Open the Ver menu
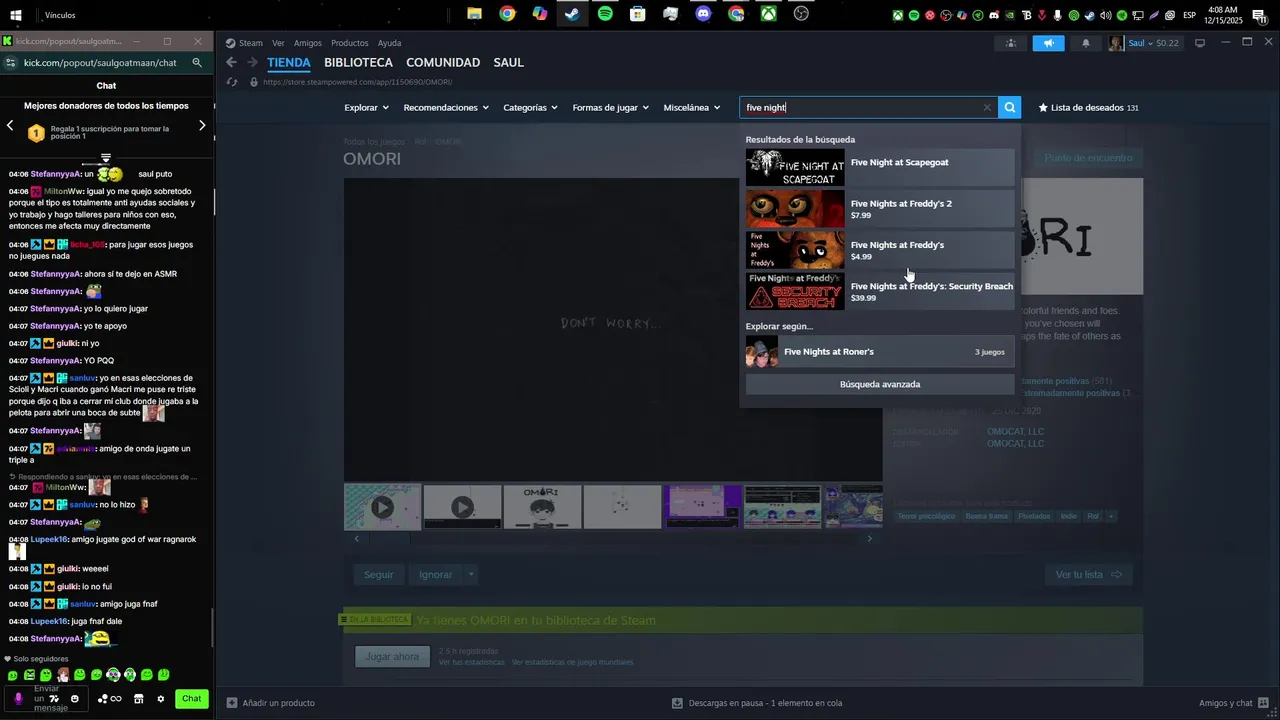1280x720 pixels. tap(278, 43)
